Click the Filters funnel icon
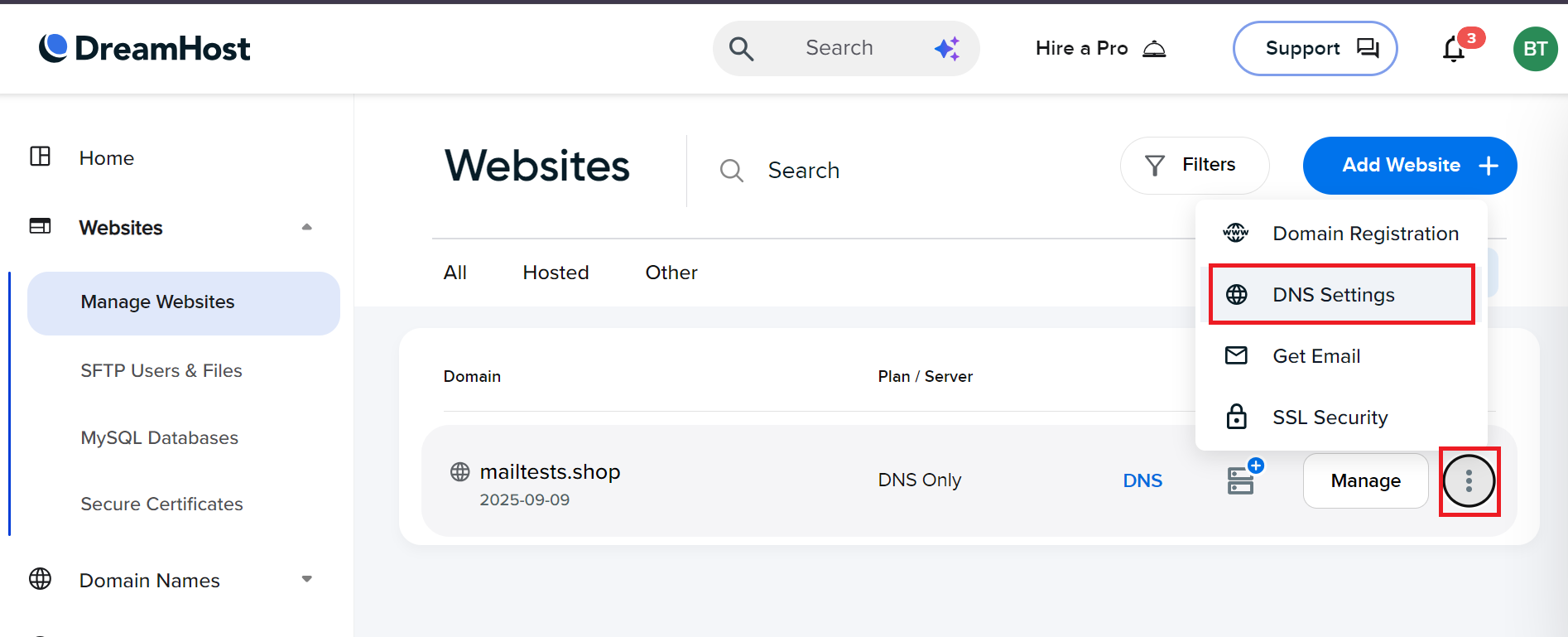The image size is (1568, 637). click(1155, 165)
